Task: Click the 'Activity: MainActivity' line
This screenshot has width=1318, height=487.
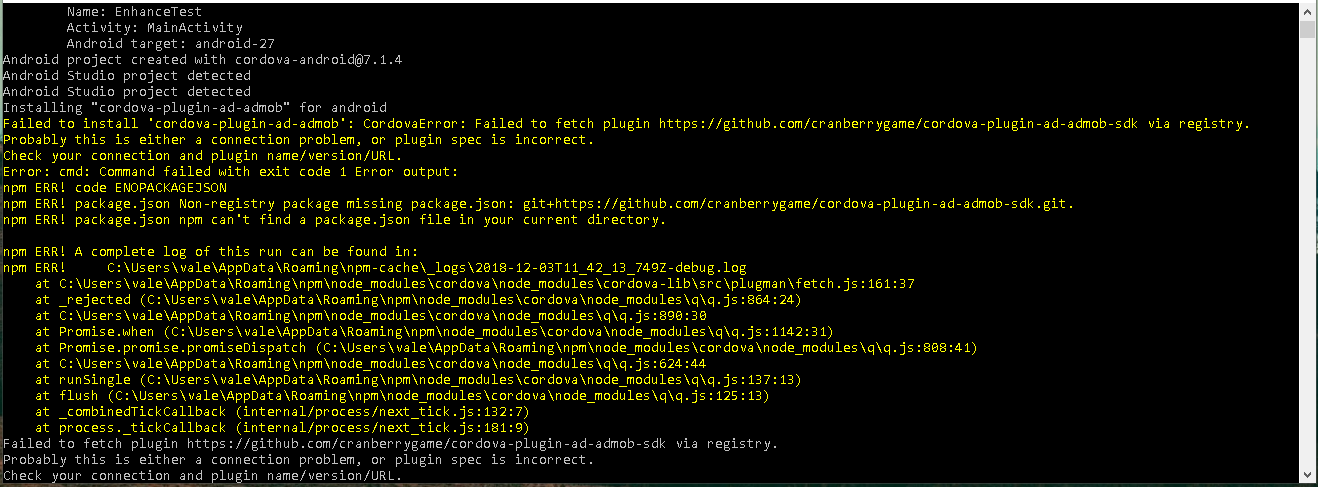Action: [x=154, y=28]
